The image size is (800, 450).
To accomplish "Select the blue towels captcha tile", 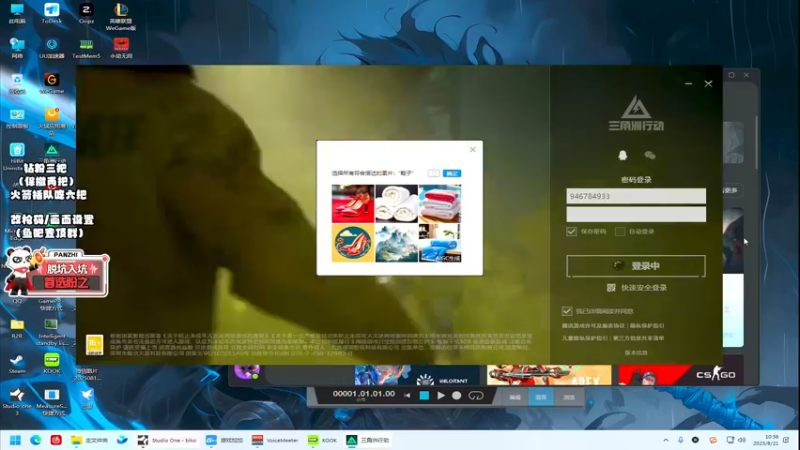I will coord(440,243).
